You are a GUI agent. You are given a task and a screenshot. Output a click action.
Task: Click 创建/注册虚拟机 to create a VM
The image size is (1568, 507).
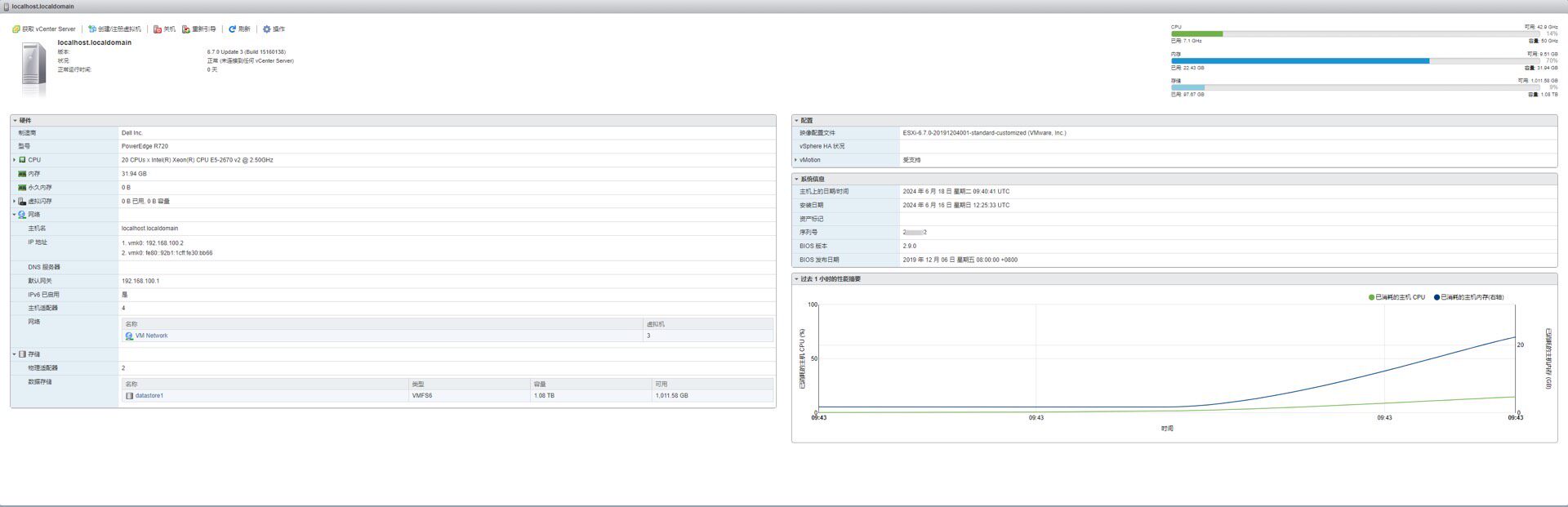point(114,29)
